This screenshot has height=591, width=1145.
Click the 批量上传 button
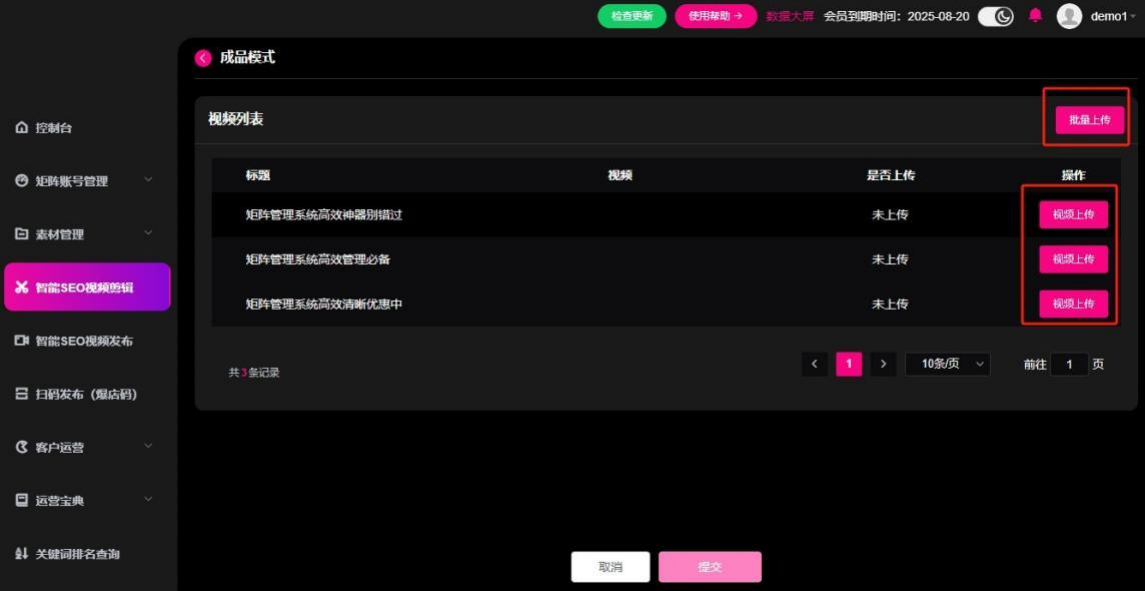[x=1089, y=120]
